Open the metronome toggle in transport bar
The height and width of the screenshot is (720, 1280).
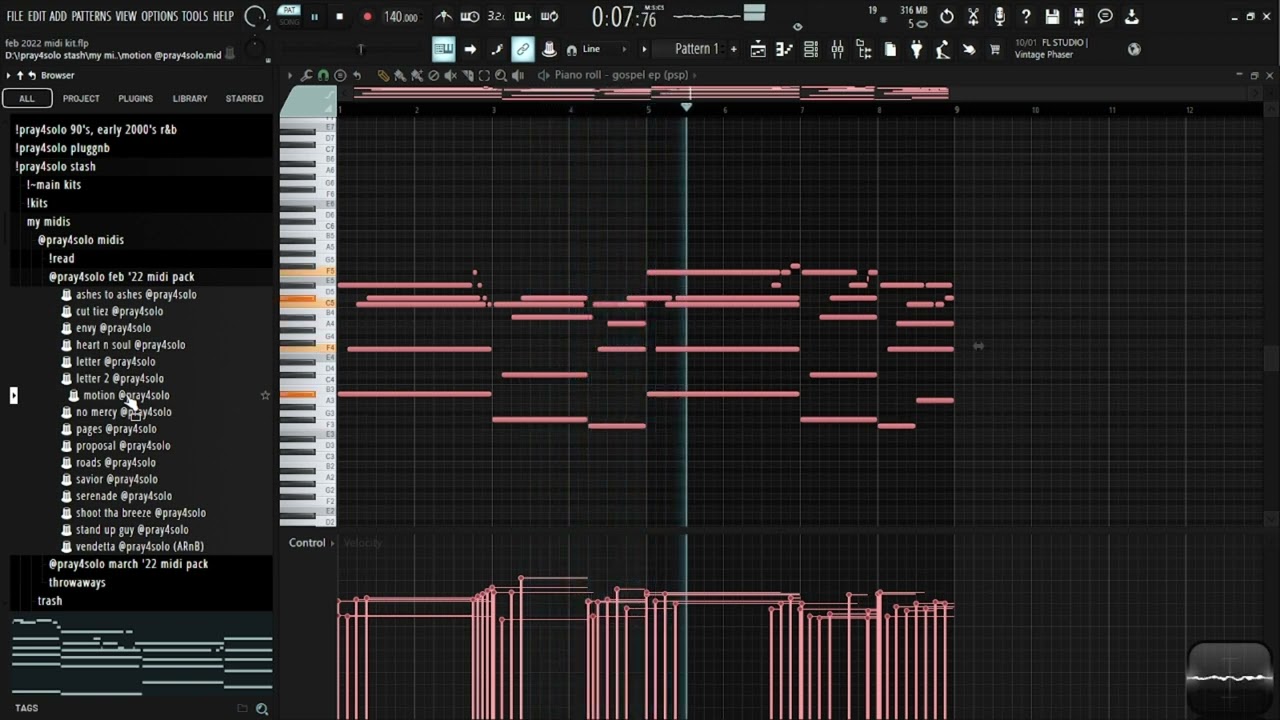pyautogui.click(x=444, y=17)
